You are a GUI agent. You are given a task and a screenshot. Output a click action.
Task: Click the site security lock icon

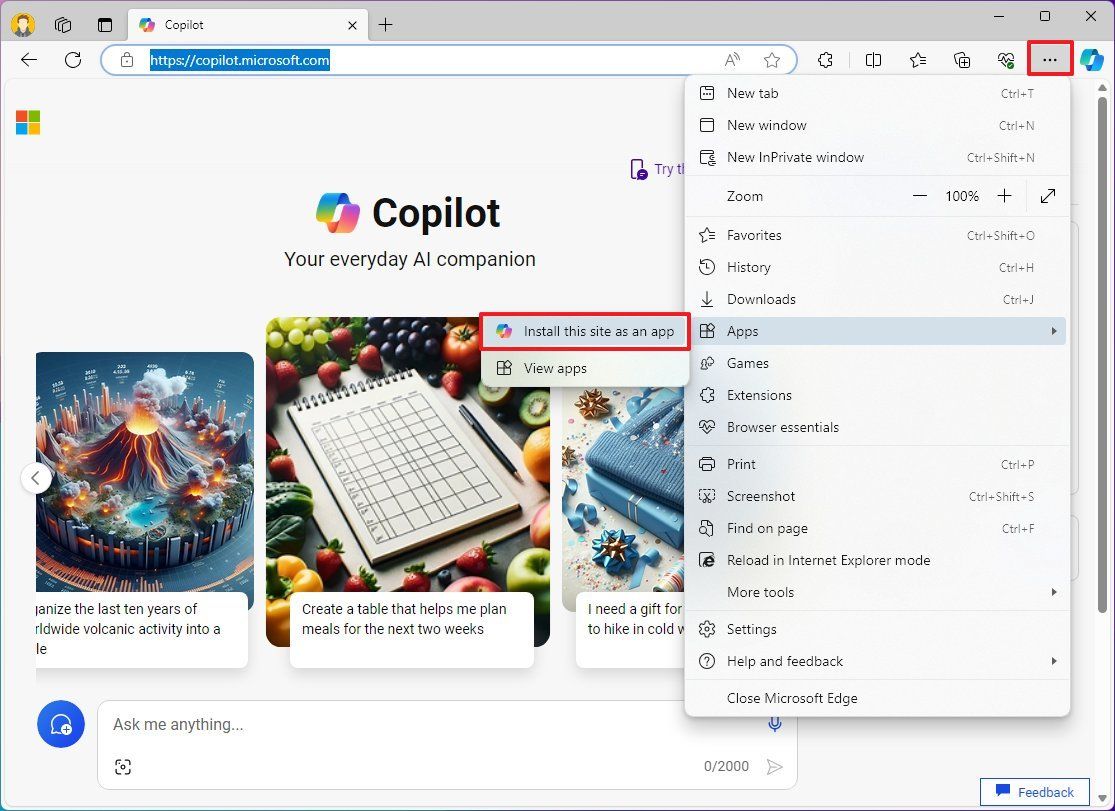click(x=127, y=60)
